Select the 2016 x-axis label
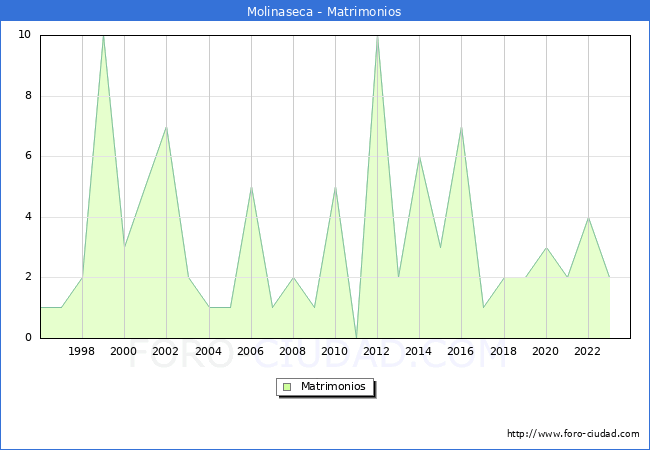This screenshot has width=650, height=450. click(x=461, y=351)
